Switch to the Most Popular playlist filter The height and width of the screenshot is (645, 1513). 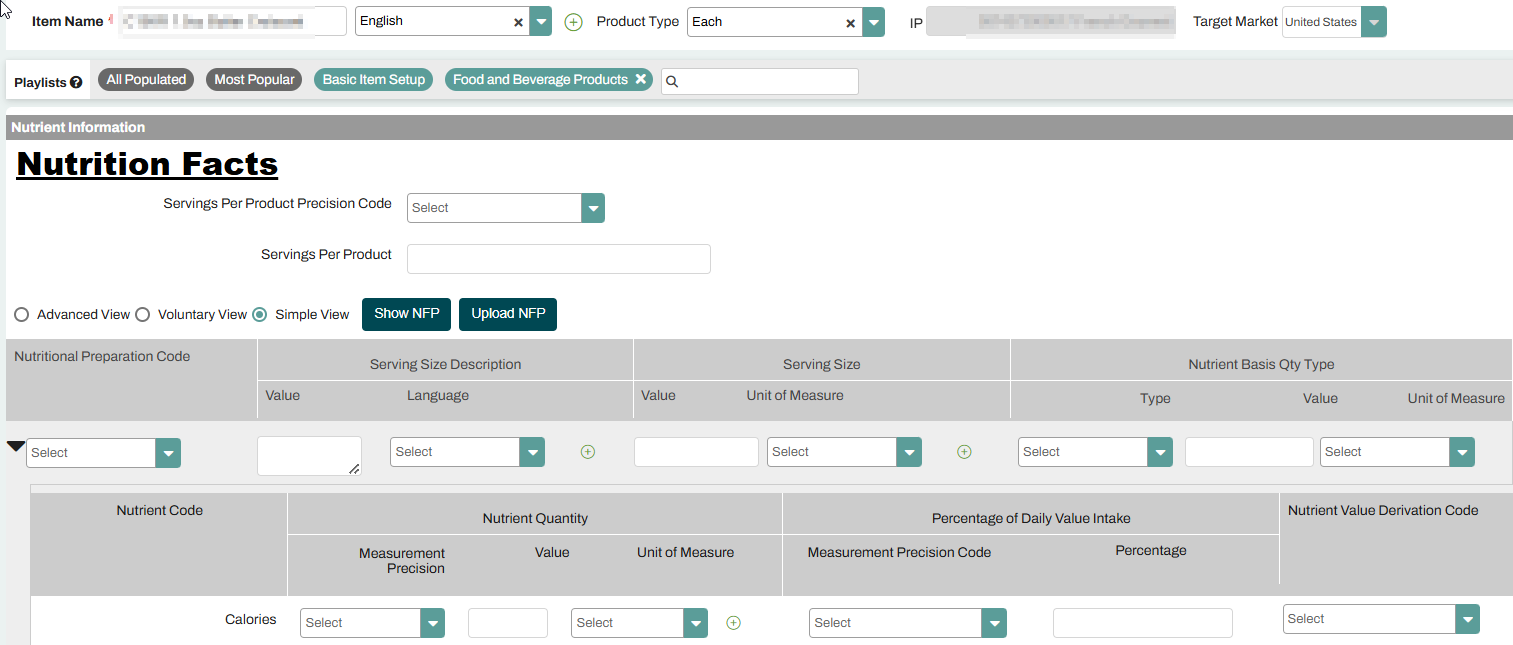(253, 78)
